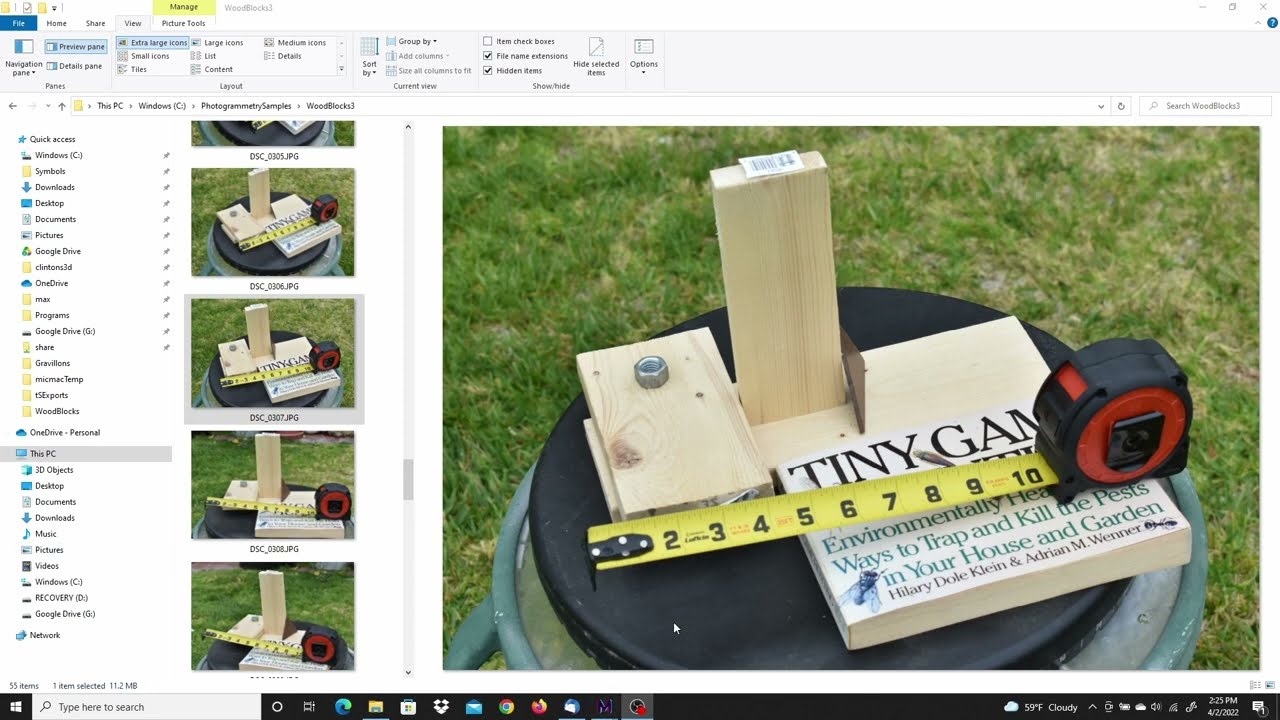Open the File menu
This screenshot has width=1280, height=720.
coord(18,23)
